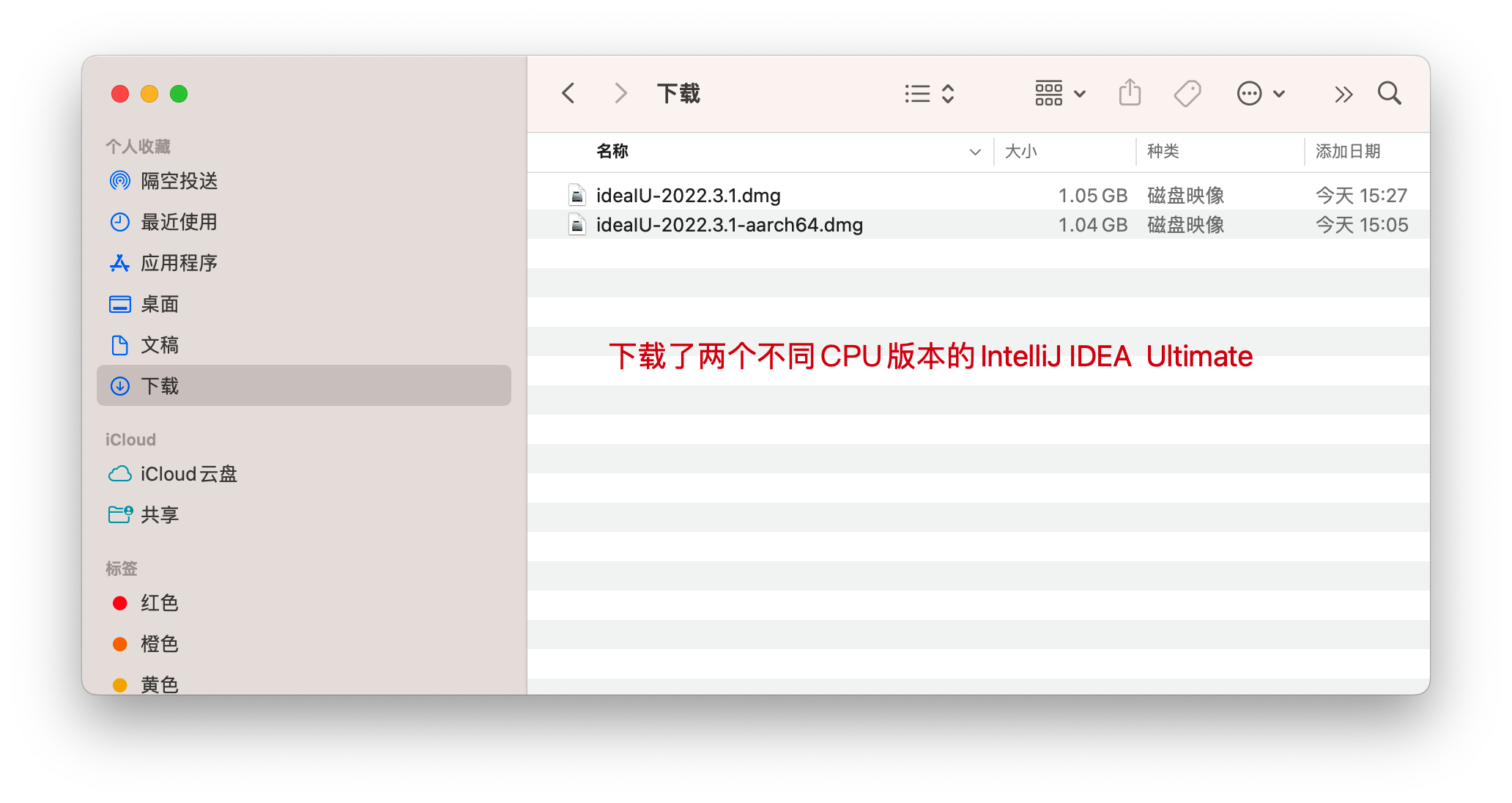Click the 1.04 GB size cell

(1092, 225)
